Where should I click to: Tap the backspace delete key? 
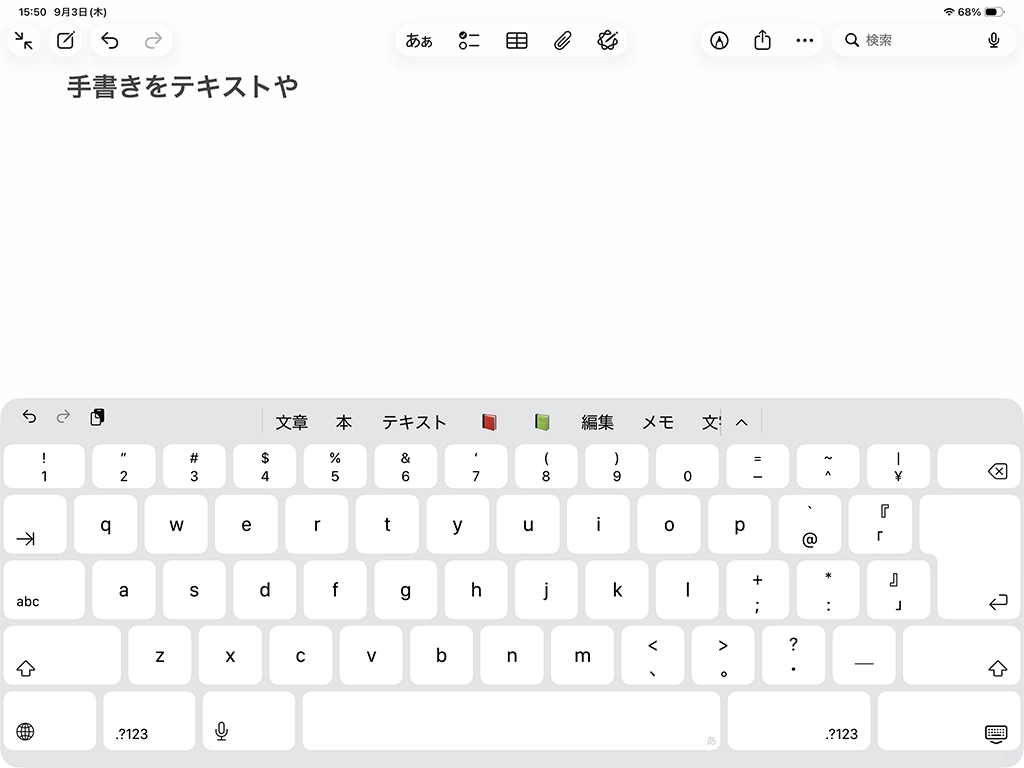point(978,466)
